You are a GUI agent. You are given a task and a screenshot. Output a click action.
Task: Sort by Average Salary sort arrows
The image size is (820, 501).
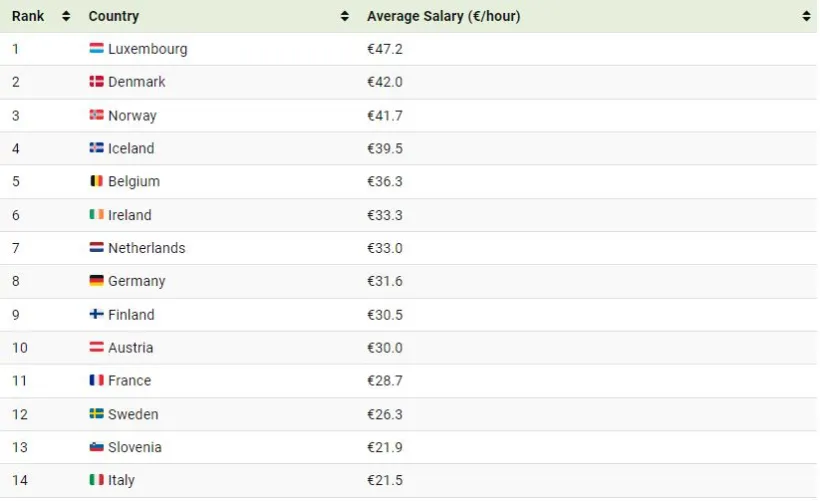pos(806,17)
